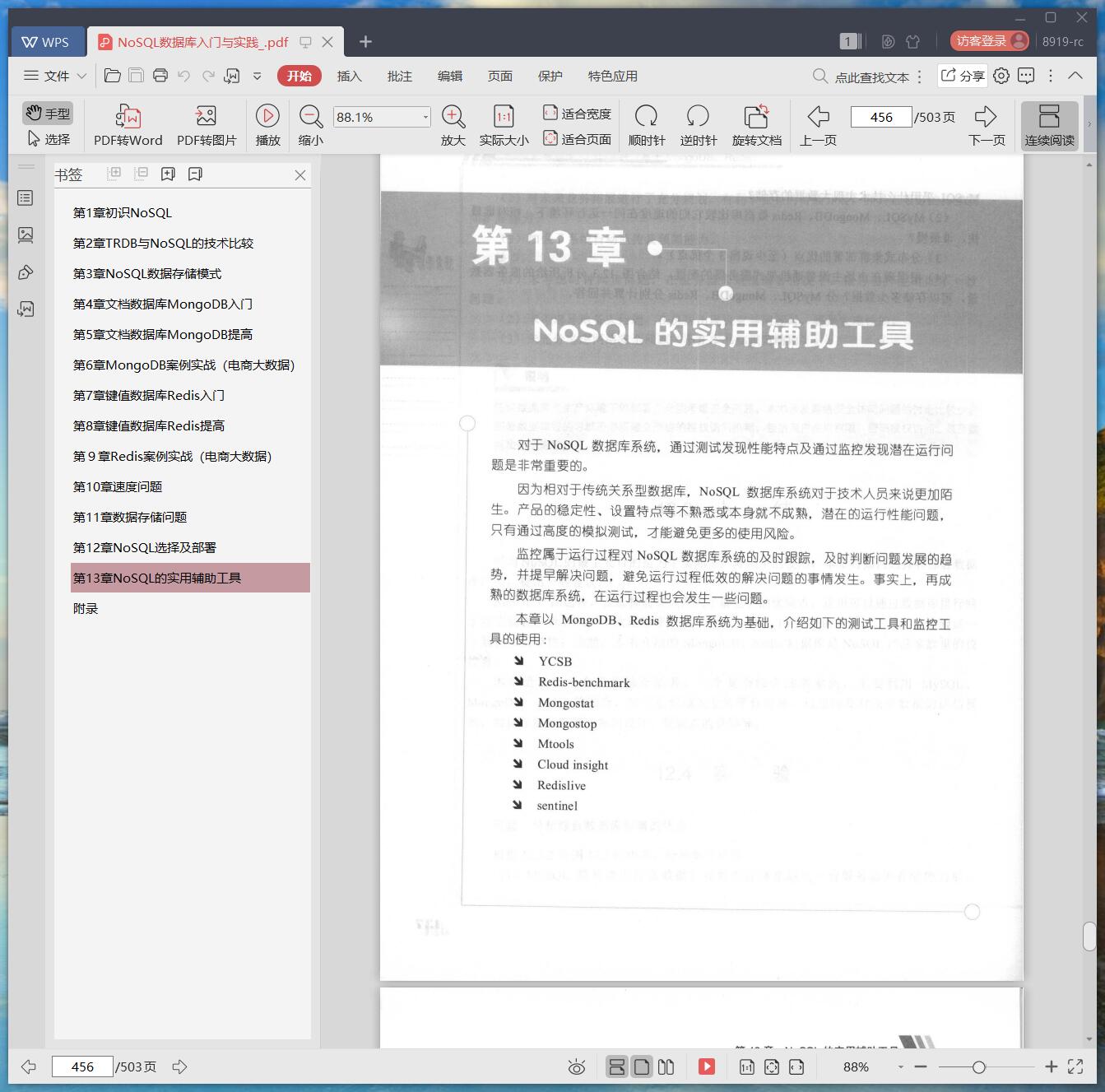Switch to single-page layout in status bar
1105x1092 pixels.
[642, 1067]
